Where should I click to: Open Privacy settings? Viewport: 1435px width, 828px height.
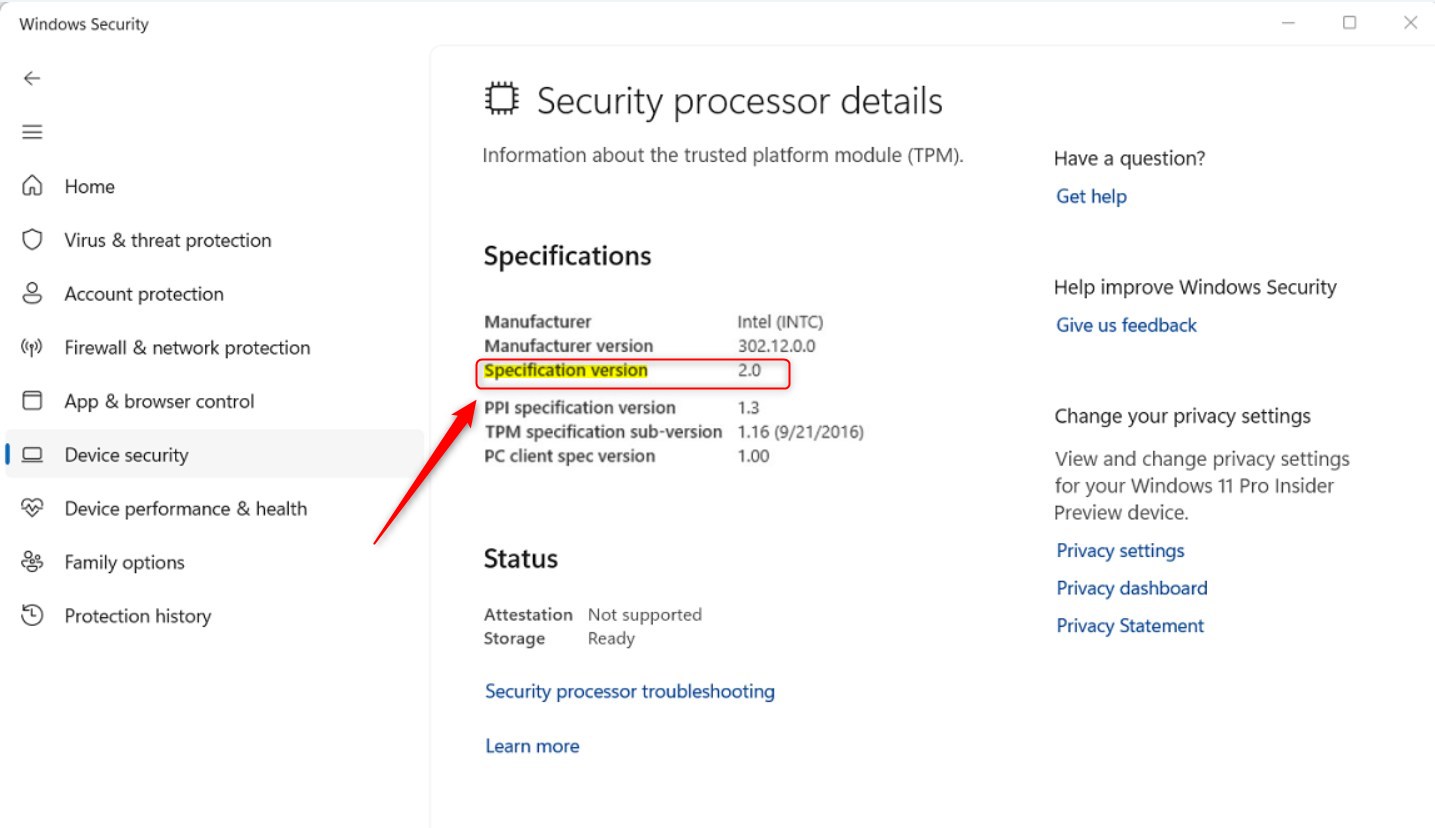pos(1120,550)
